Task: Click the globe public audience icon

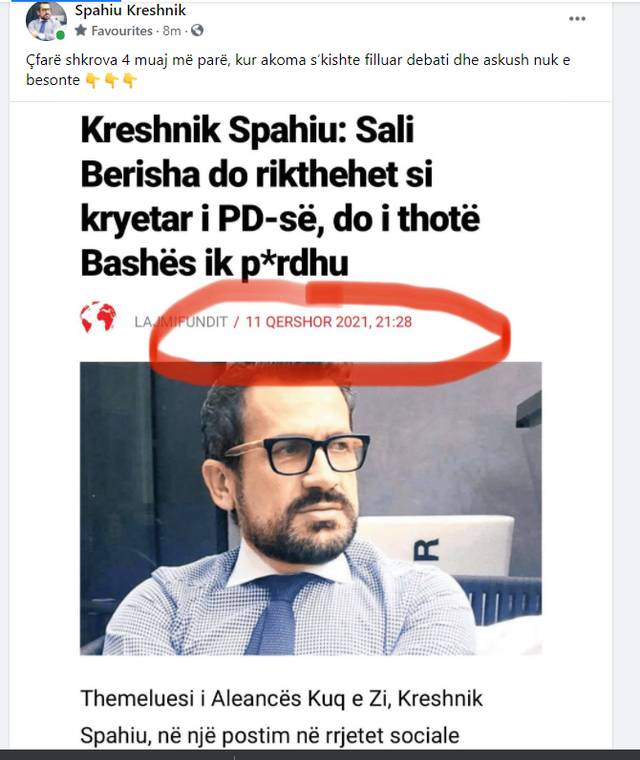Action: tap(197, 31)
